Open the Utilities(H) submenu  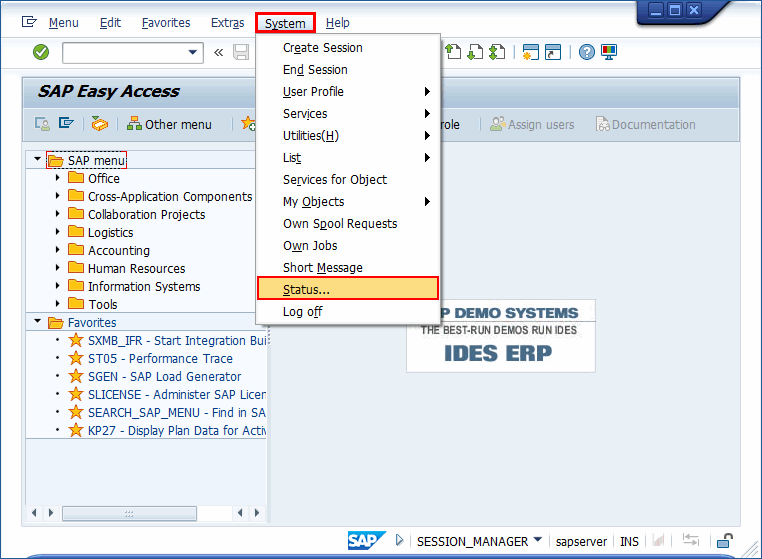pyautogui.click(x=348, y=135)
